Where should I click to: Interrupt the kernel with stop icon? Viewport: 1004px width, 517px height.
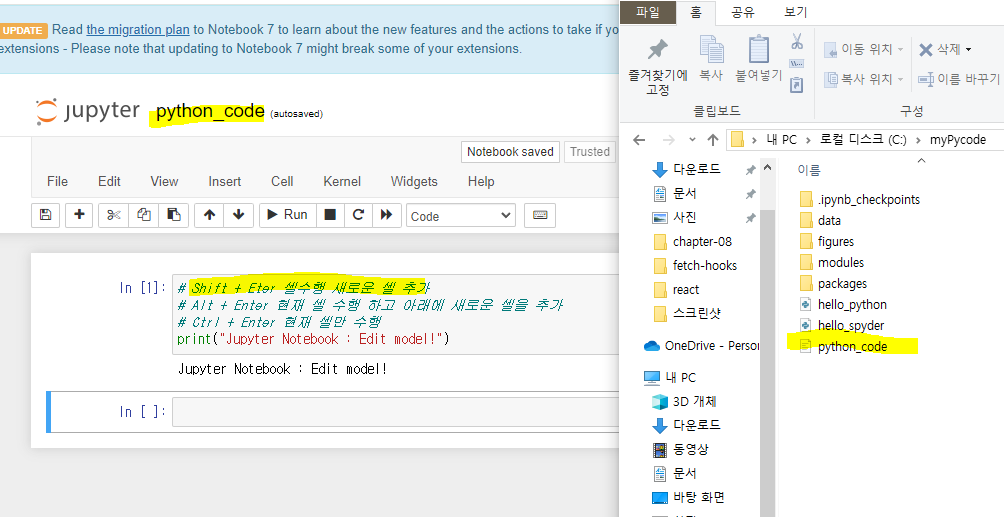point(330,215)
